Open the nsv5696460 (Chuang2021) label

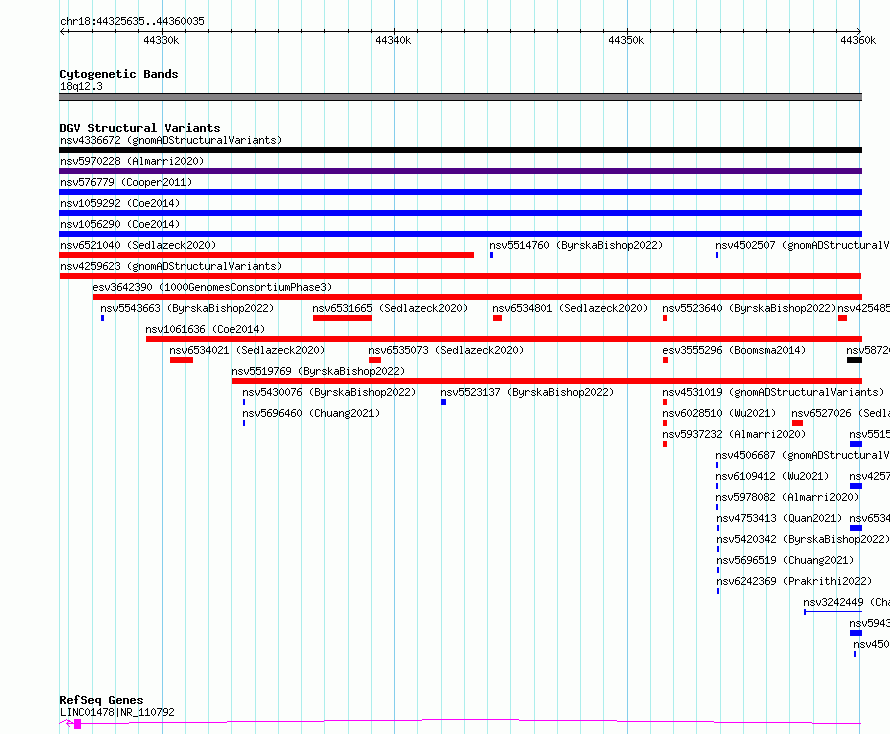coord(311,413)
